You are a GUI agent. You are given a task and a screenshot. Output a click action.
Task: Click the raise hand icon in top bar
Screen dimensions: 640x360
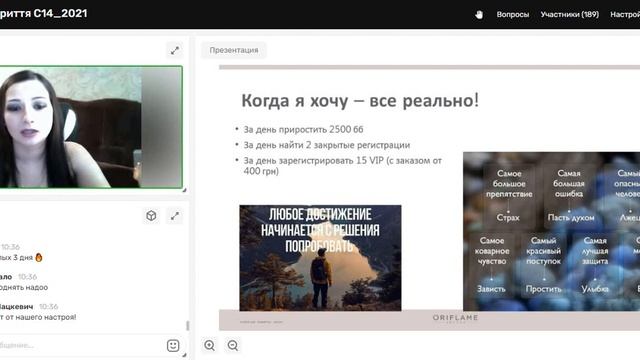pyautogui.click(x=479, y=15)
